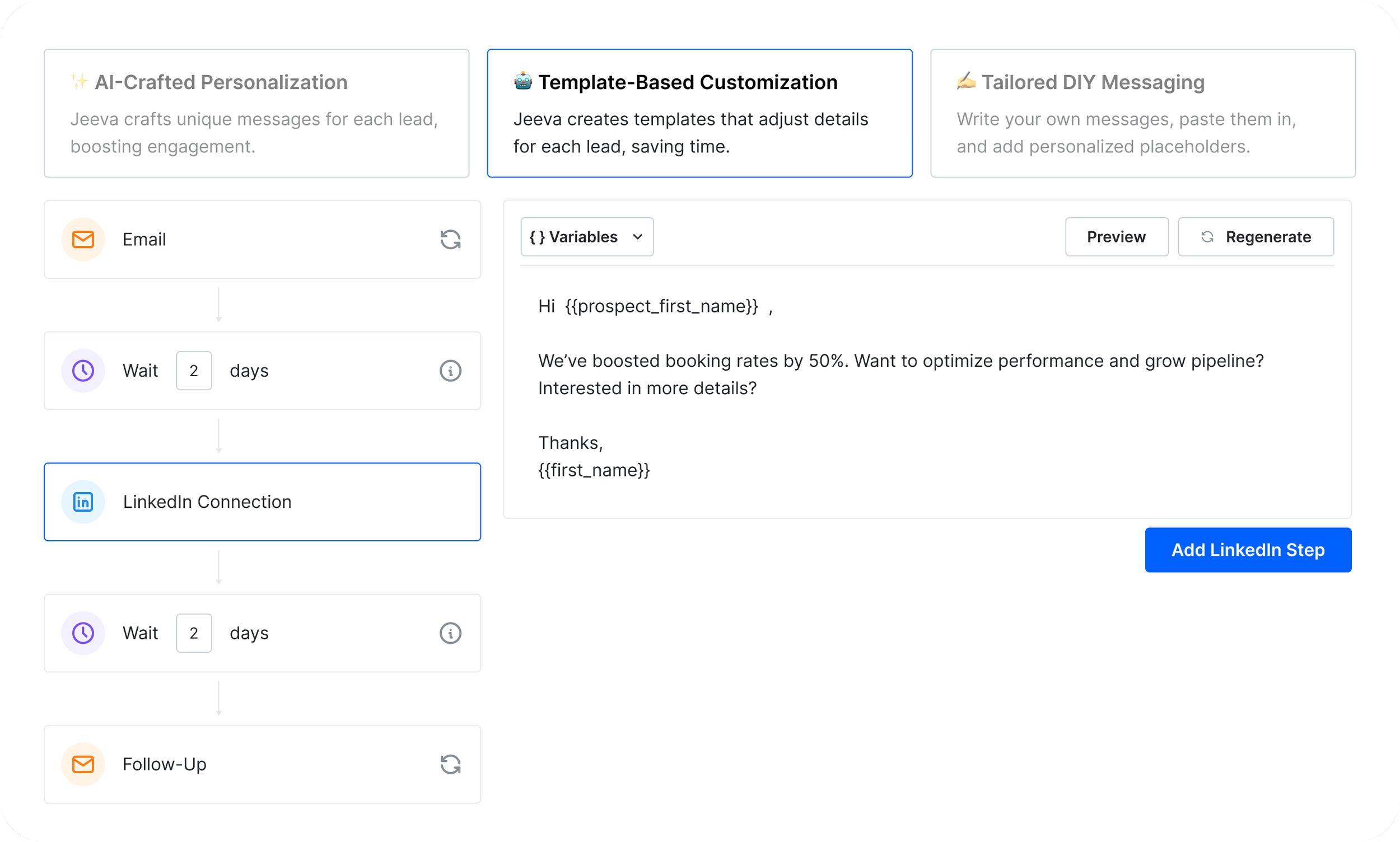The width and height of the screenshot is (1400, 842).
Task: Select Template-Based Customization option card
Action: [699, 113]
